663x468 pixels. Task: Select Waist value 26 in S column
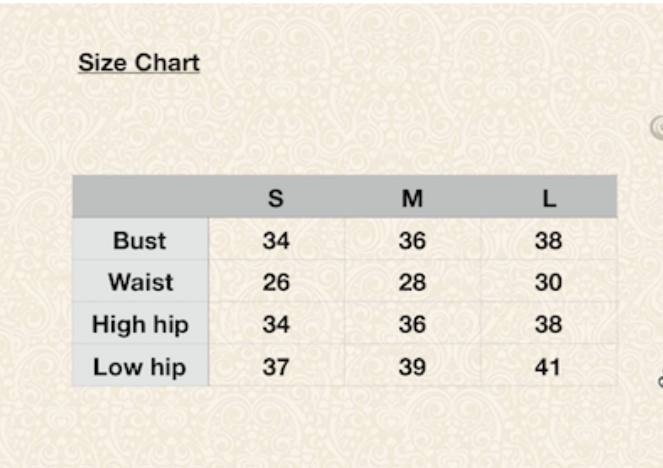coord(276,282)
